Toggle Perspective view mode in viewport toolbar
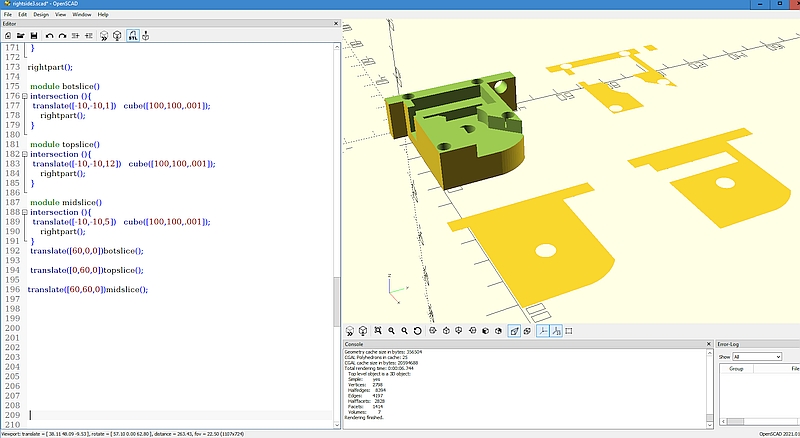The height and width of the screenshot is (438, 800). pos(512,331)
